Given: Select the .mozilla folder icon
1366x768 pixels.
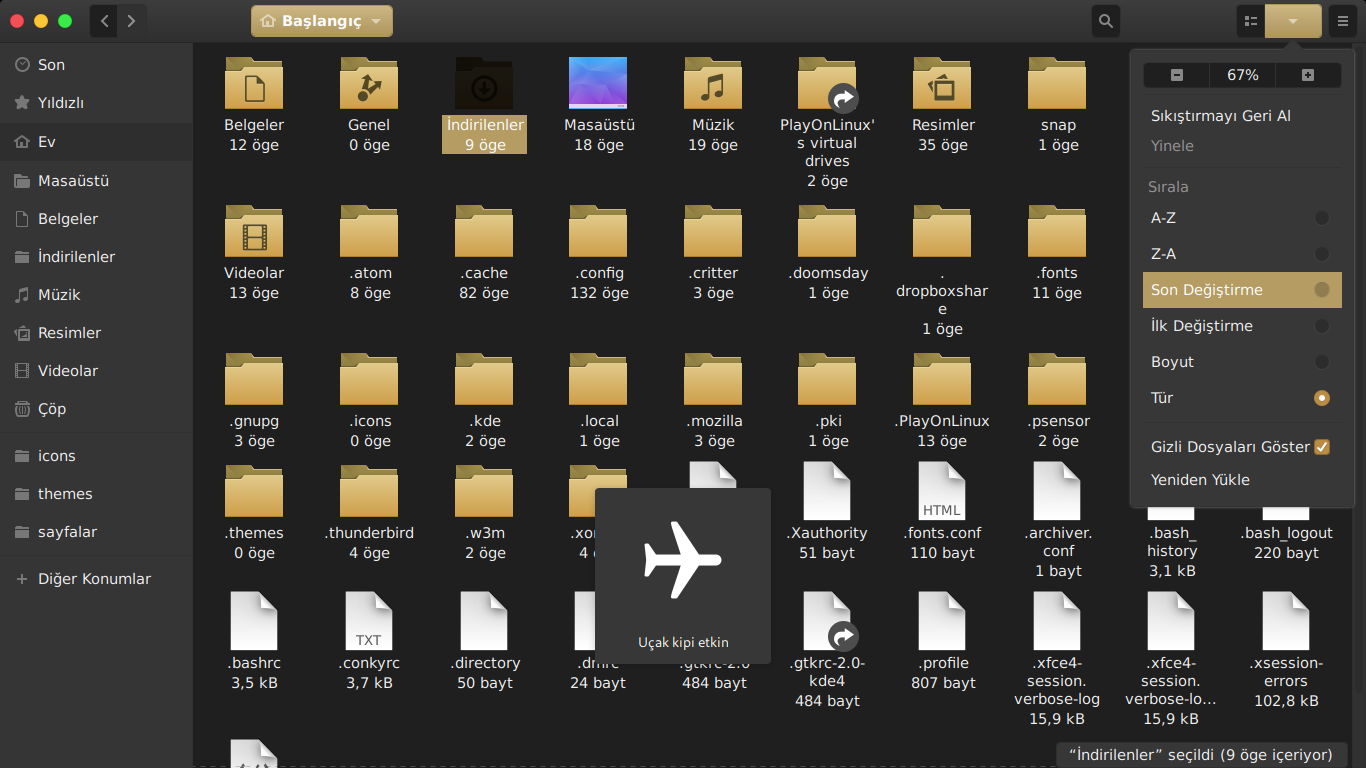Looking at the screenshot, I should [x=713, y=379].
